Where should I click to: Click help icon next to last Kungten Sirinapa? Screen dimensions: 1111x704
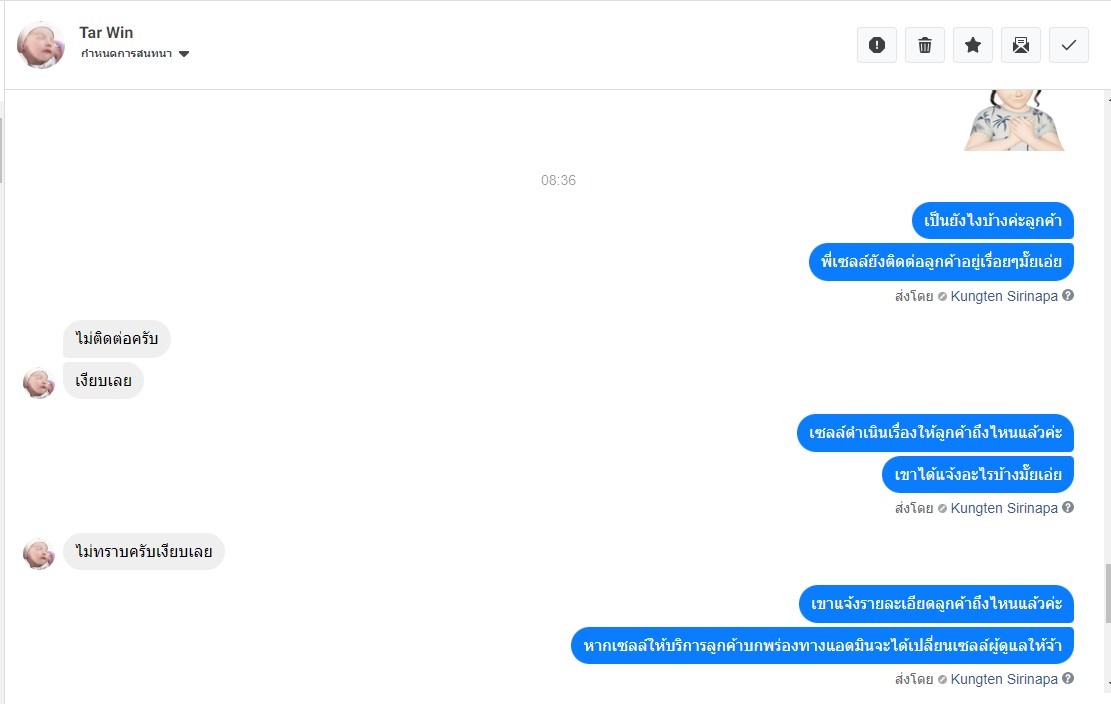coord(1068,678)
